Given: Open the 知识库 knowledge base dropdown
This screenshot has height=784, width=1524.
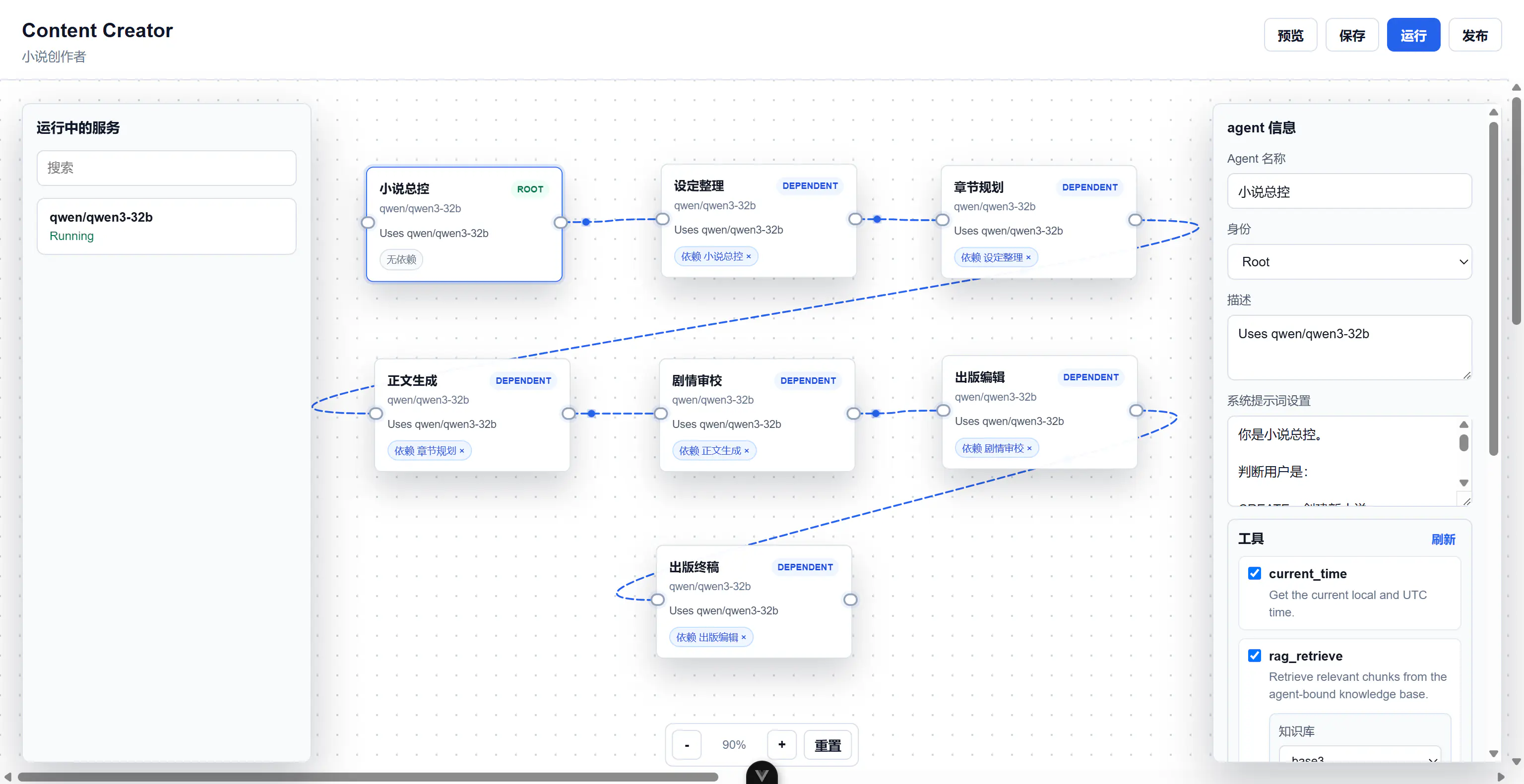Looking at the screenshot, I should [x=1359, y=754].
